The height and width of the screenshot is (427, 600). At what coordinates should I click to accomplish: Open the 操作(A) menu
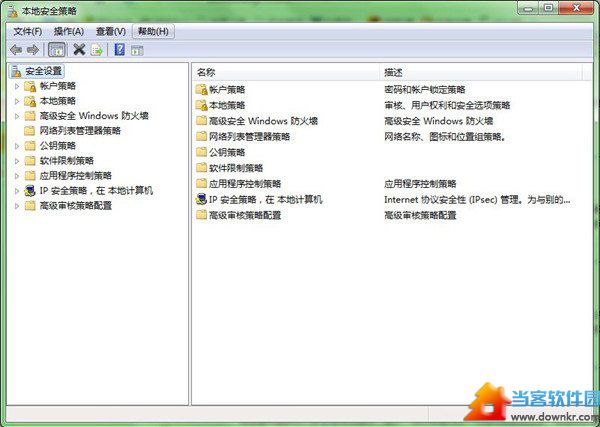tap(69, 31)
